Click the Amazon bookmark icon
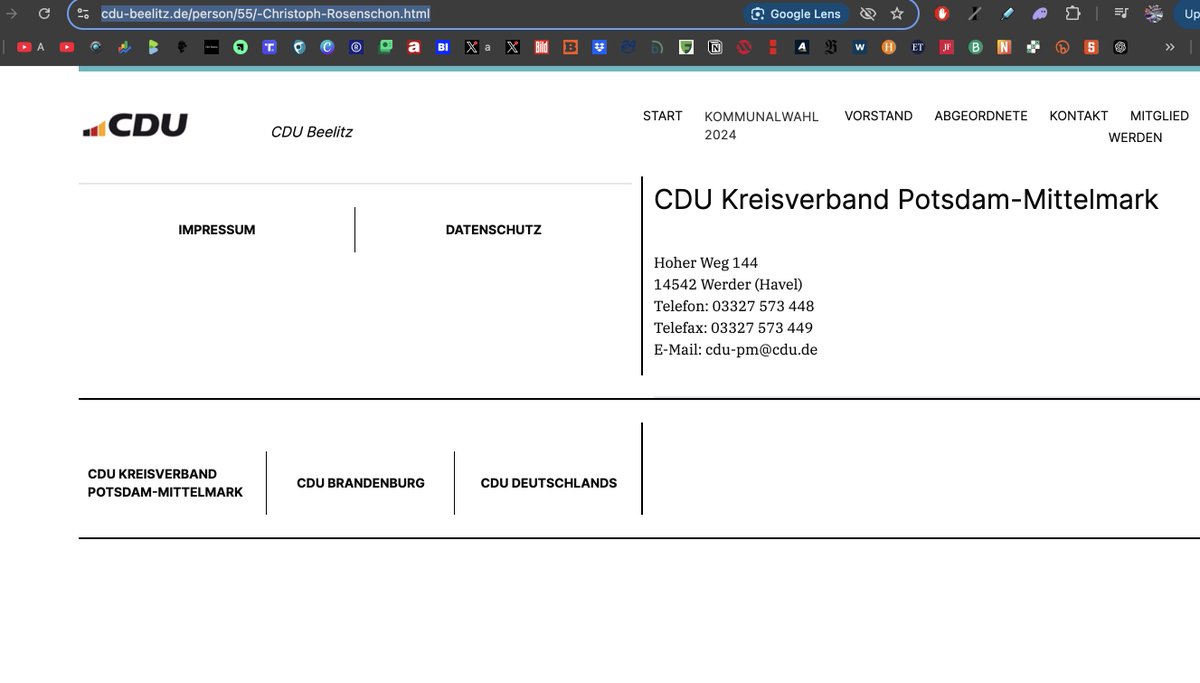The image size is (1200, 683). [414, 46]
